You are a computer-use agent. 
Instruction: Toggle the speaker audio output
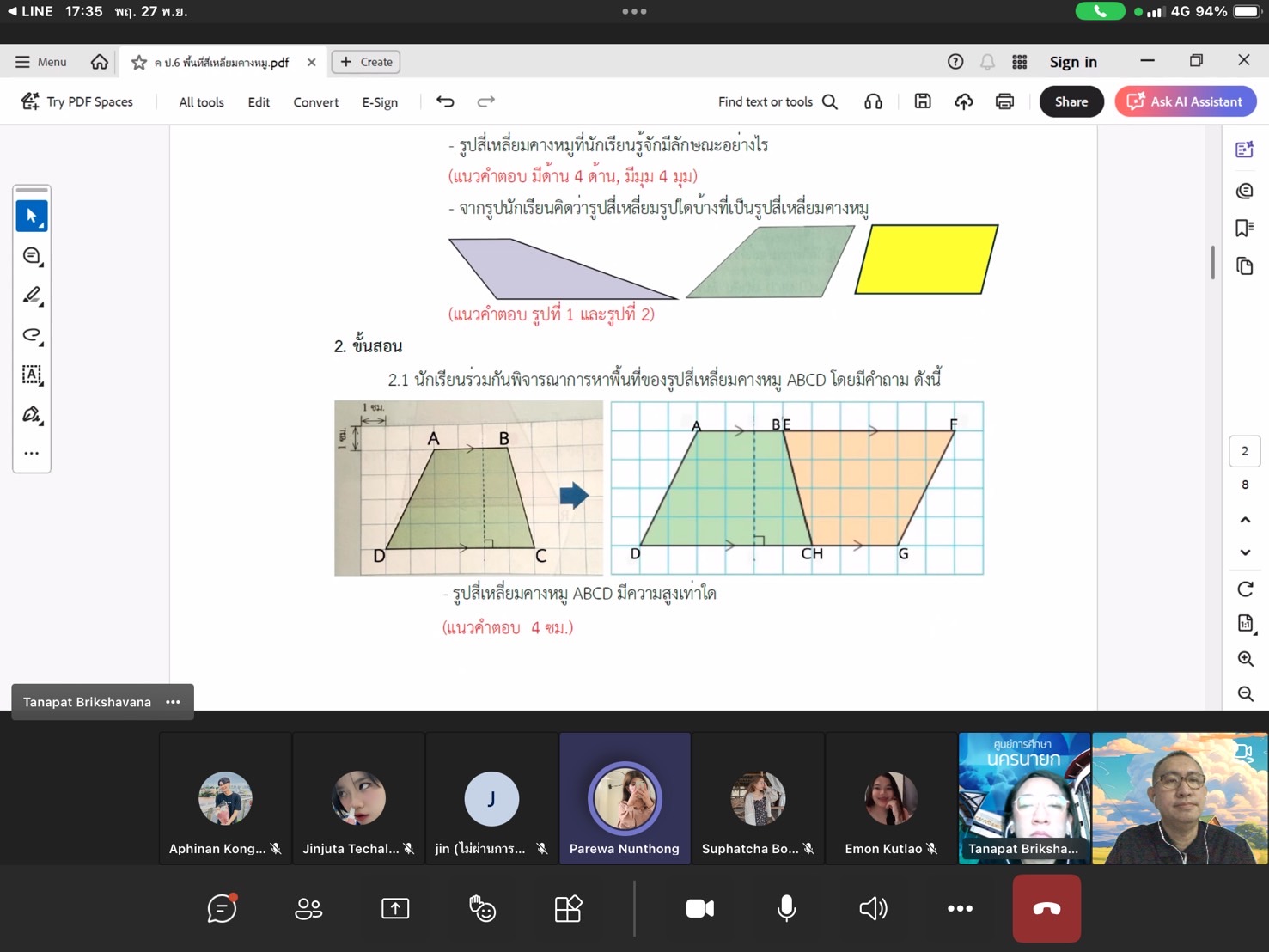pos(873,908)
